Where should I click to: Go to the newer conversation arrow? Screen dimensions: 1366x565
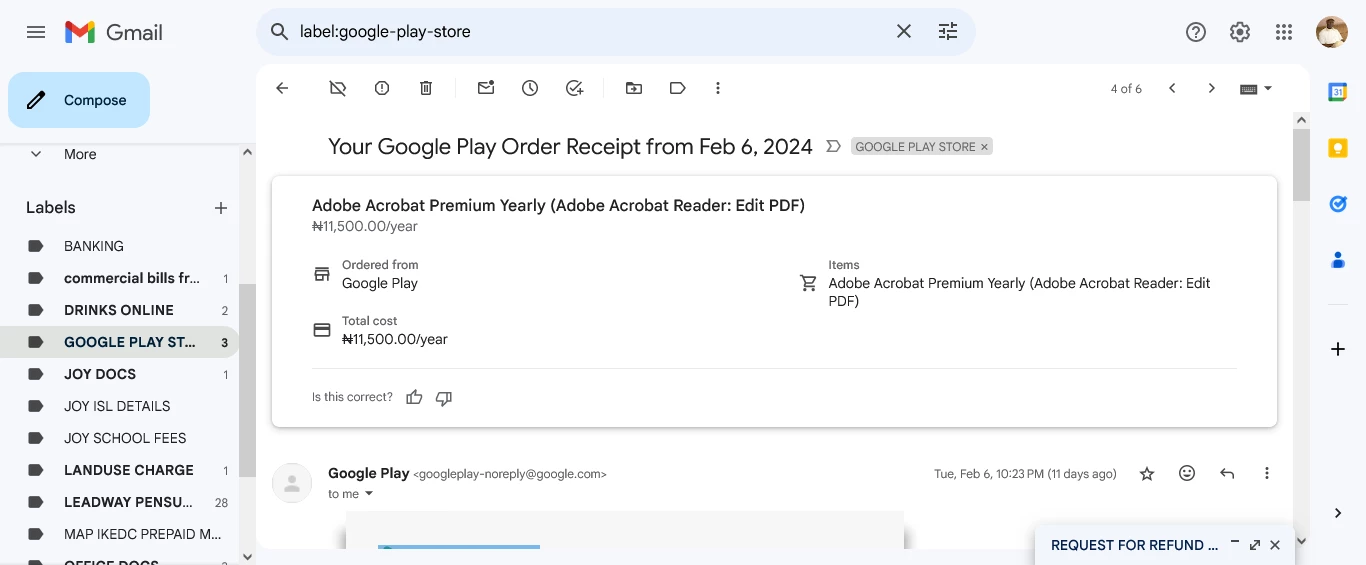pyautogui.click(x=1172, y=88)
